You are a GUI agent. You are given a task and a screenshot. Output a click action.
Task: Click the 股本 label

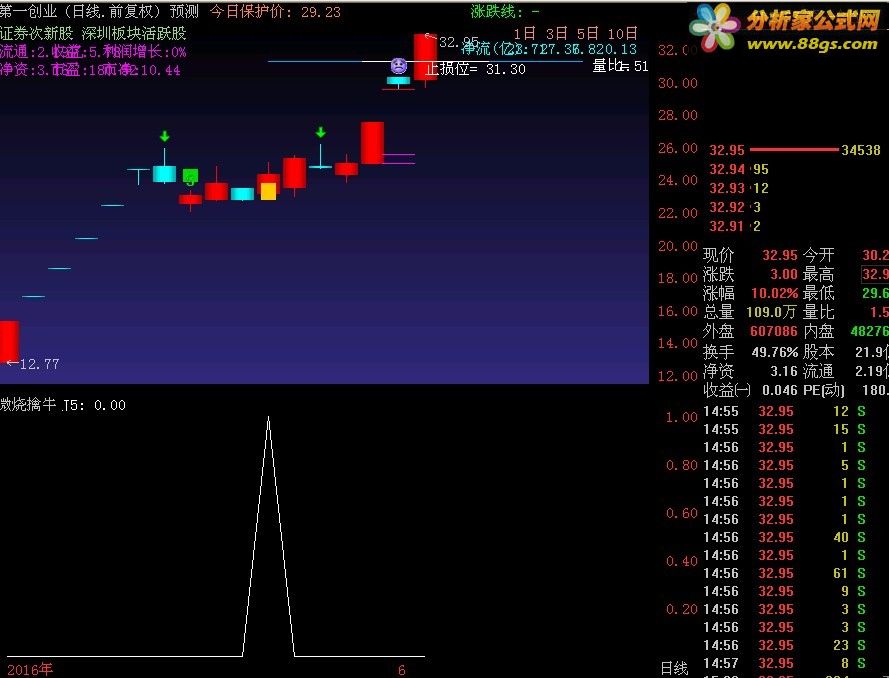coord(818,353)
